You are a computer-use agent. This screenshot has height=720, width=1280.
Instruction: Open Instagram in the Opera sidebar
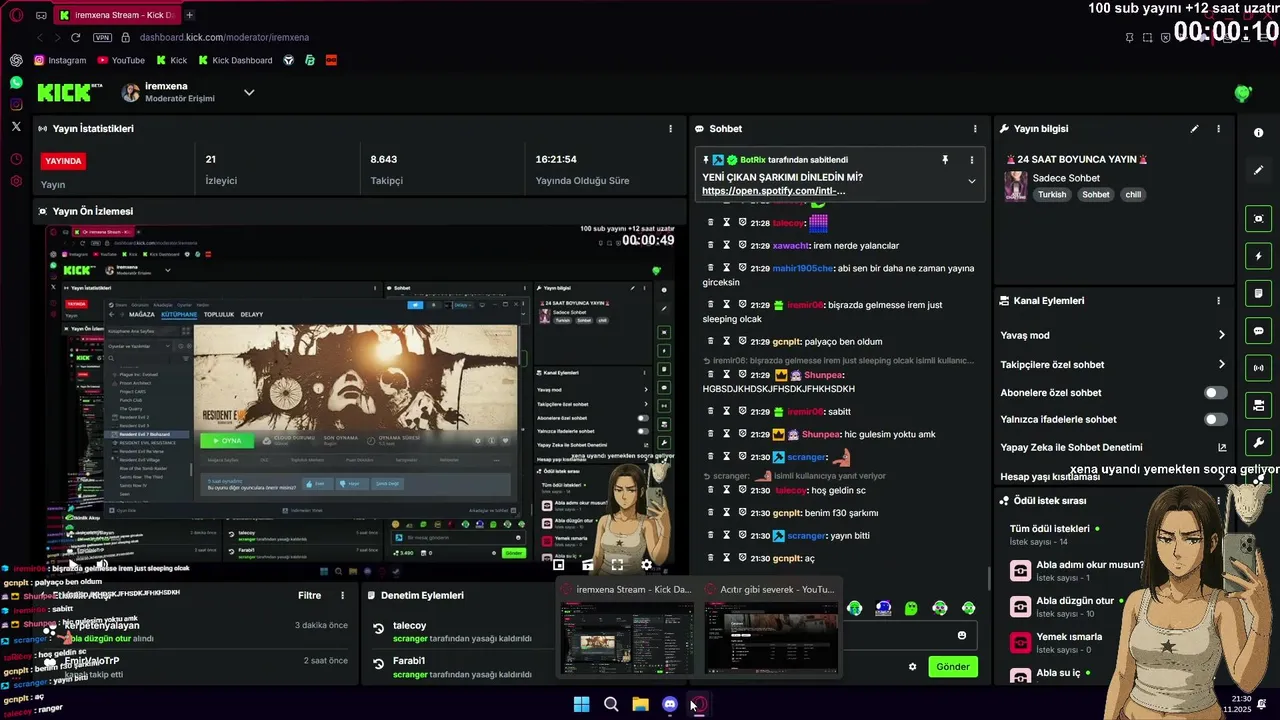pyautogui.click(x=16, y=104)
